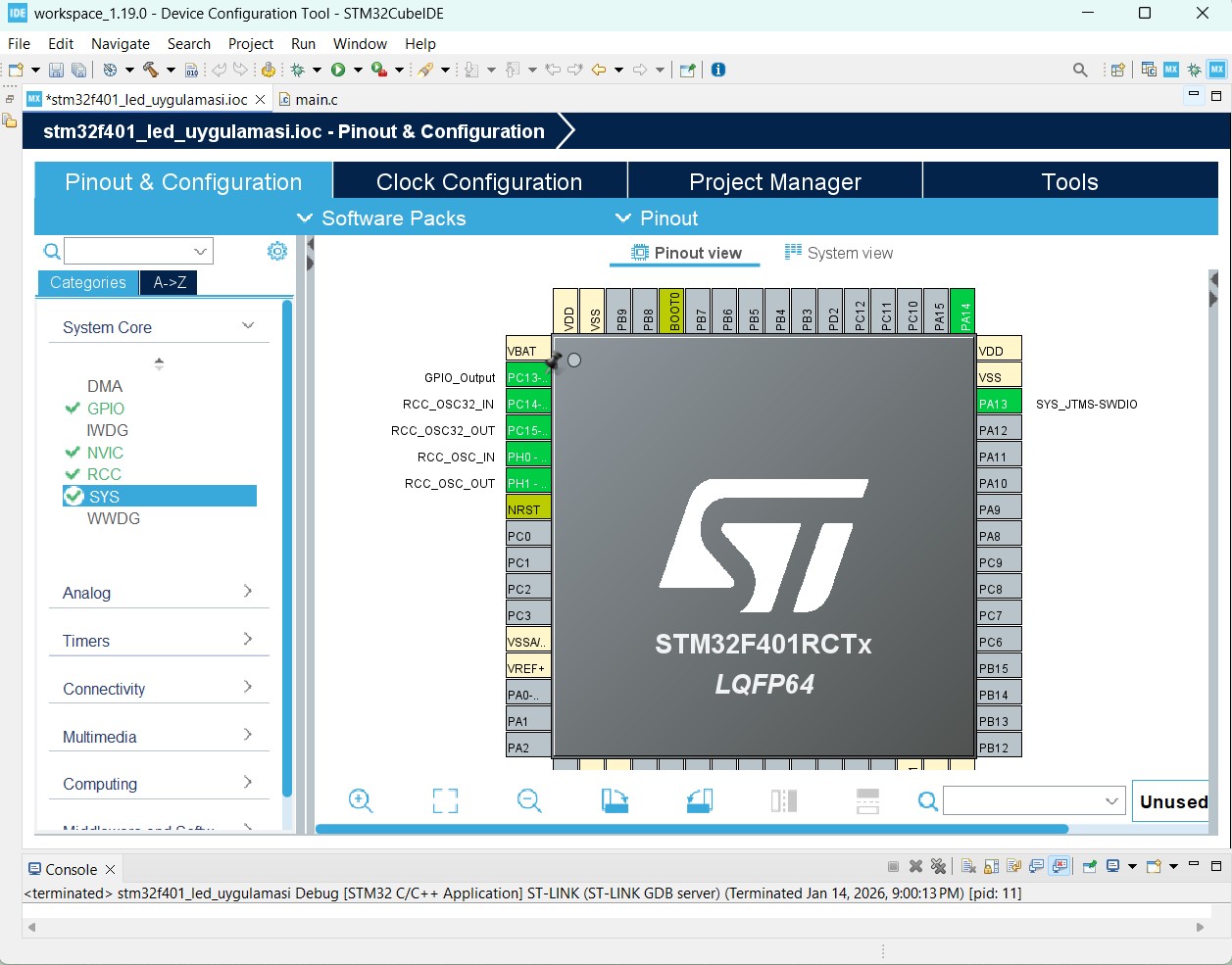Open the pinout settings gear icon
1232x965 pixels.
(277, 251)
